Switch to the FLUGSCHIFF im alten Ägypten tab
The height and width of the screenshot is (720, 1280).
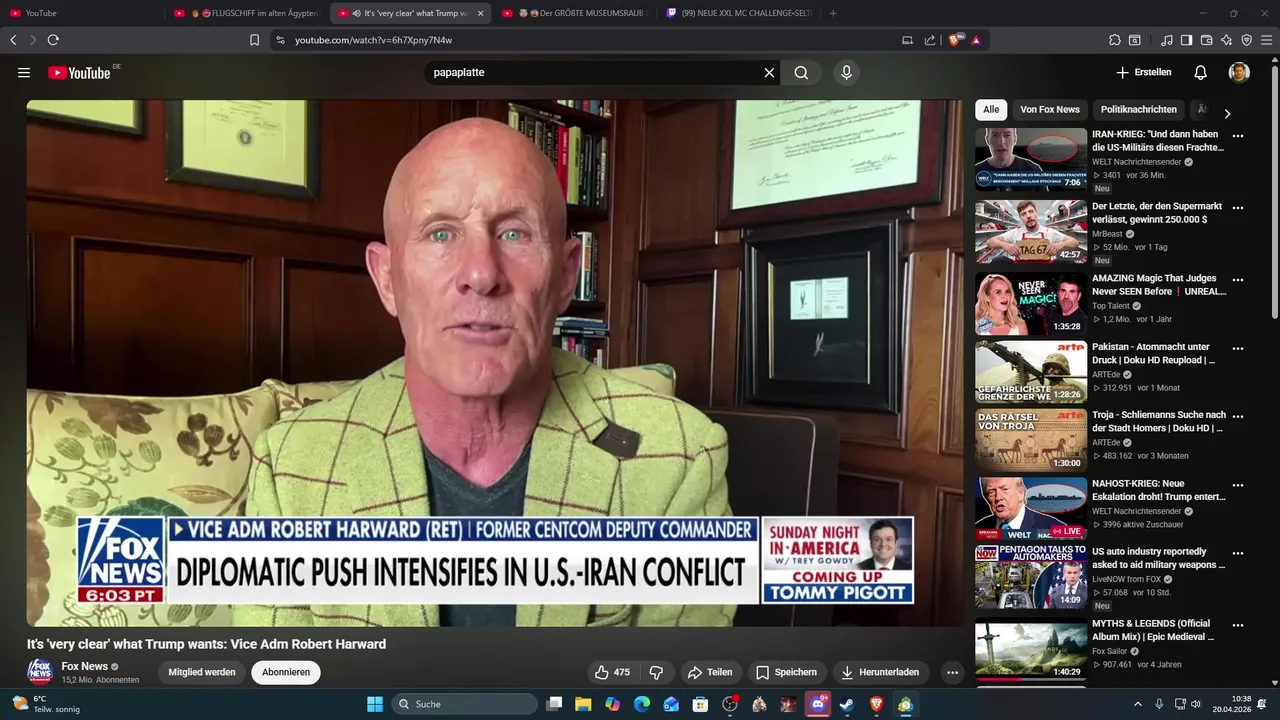coord(245,13)
